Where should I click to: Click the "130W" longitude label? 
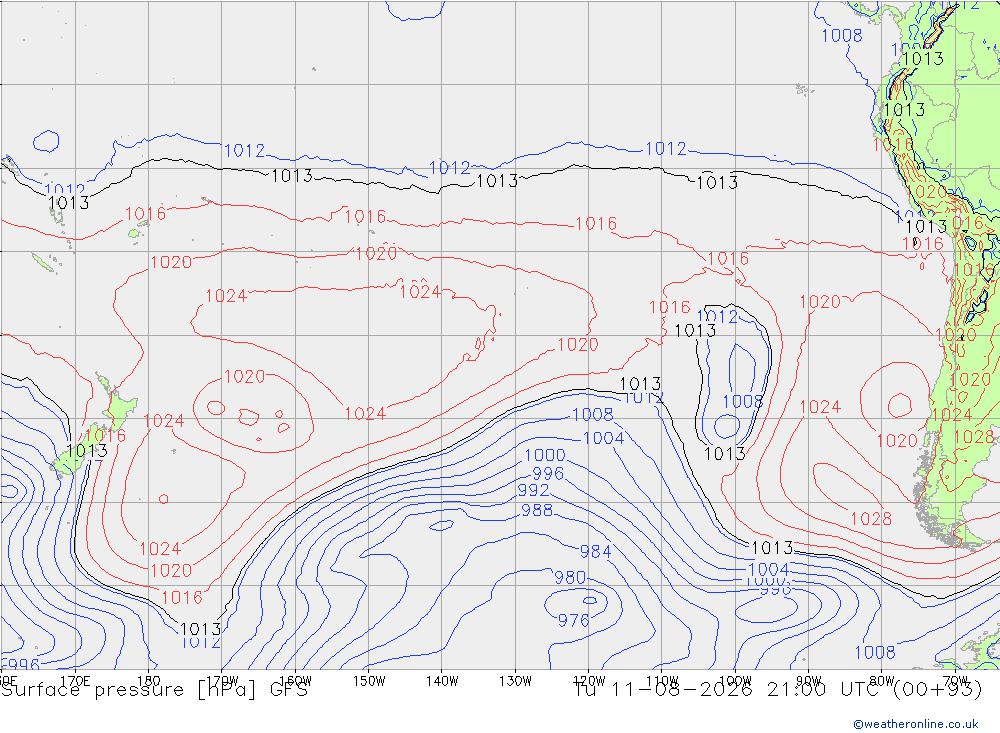click(515, 681)
